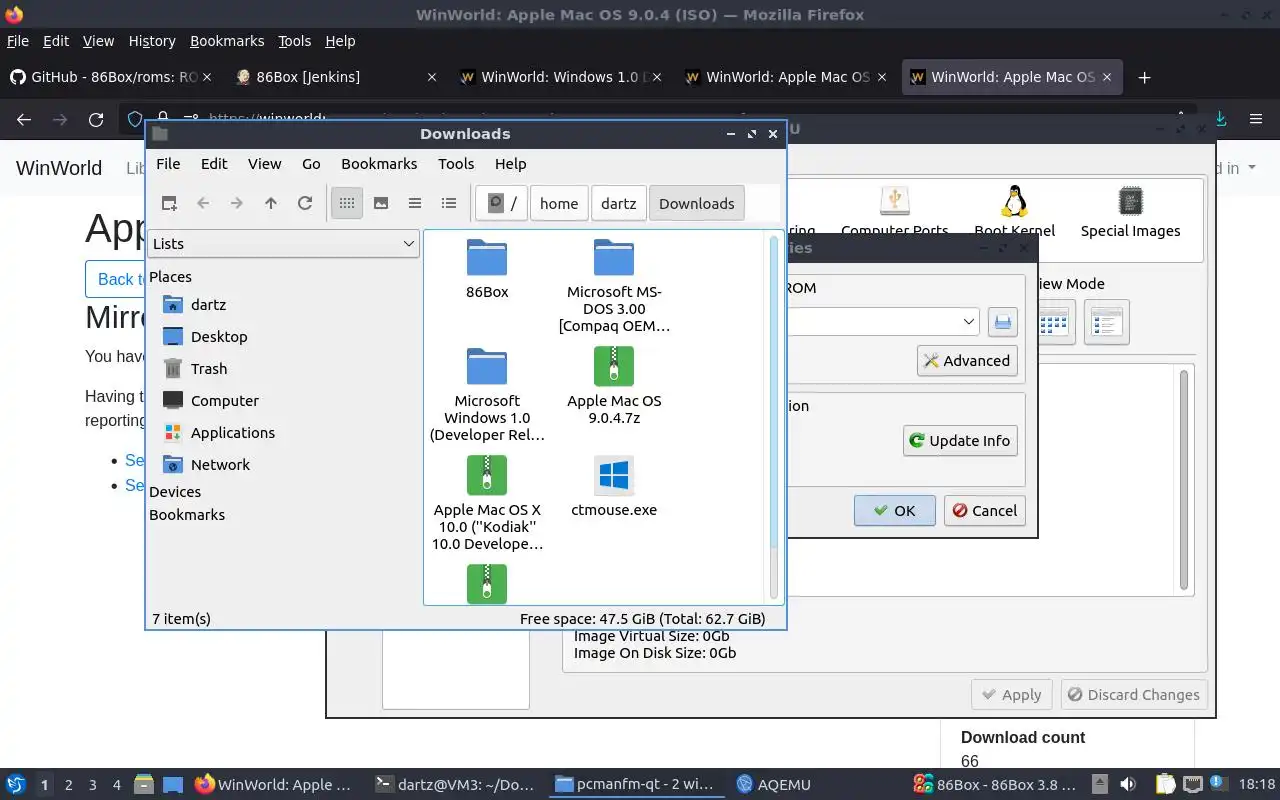
Task: Click the Downloads path segment
Action: point(697,203)
